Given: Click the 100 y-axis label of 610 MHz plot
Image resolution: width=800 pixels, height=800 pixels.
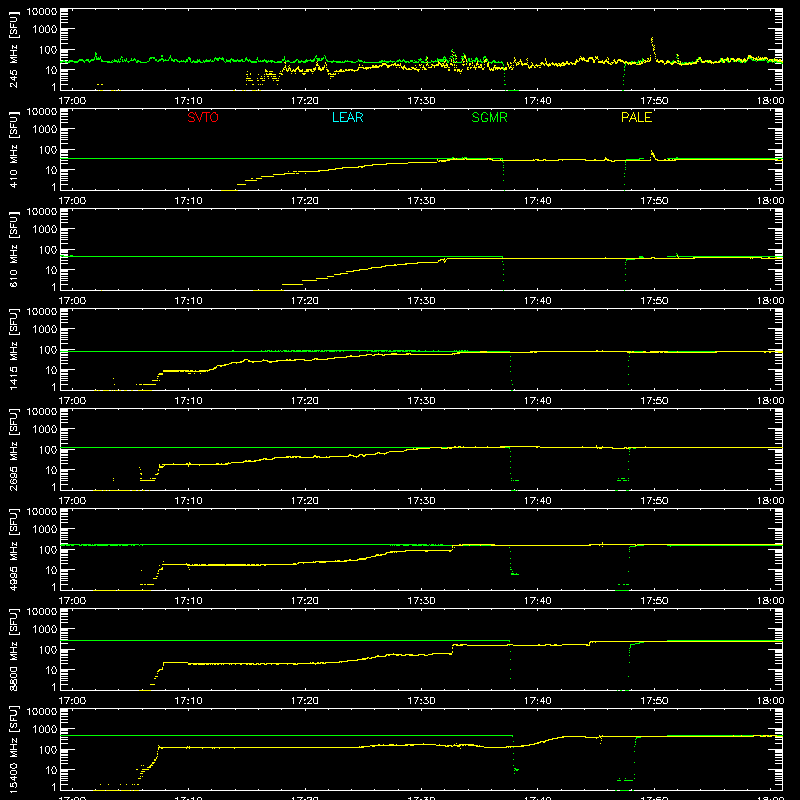Looking at the screenshot, I should coord(47,250).
